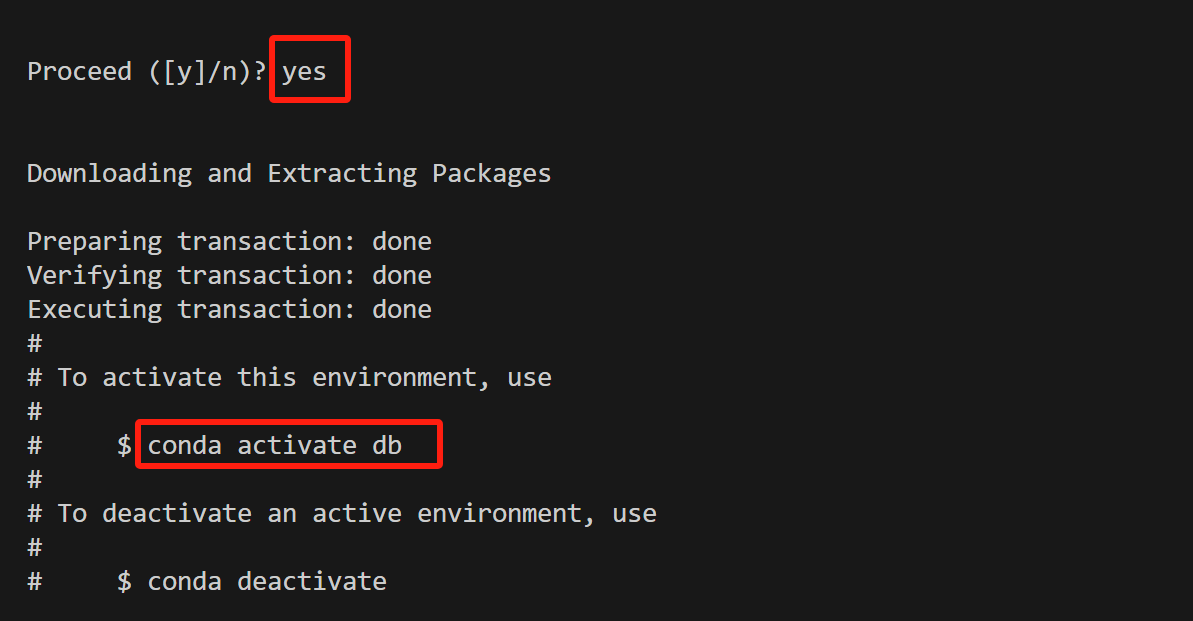This screenshot has width=1193, height=621.
Task: Click the word 'done' after Preparing transaction
Action: pos(402,242)
